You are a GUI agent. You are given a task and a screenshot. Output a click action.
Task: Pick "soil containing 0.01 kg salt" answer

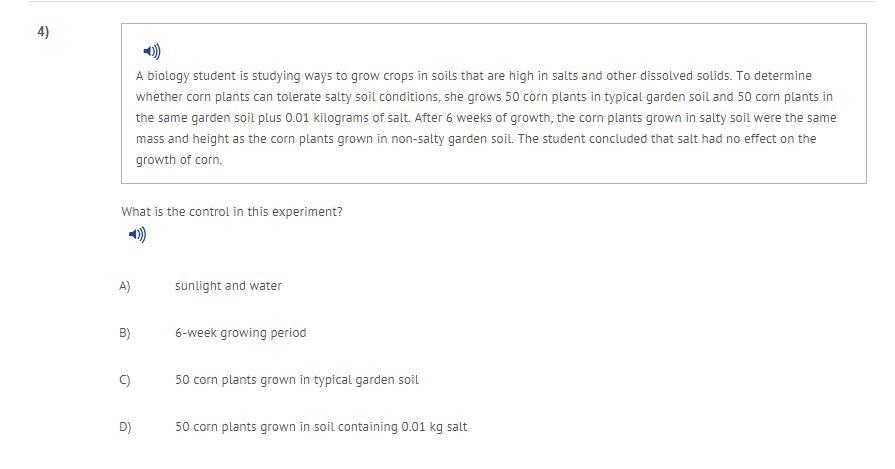321,427
